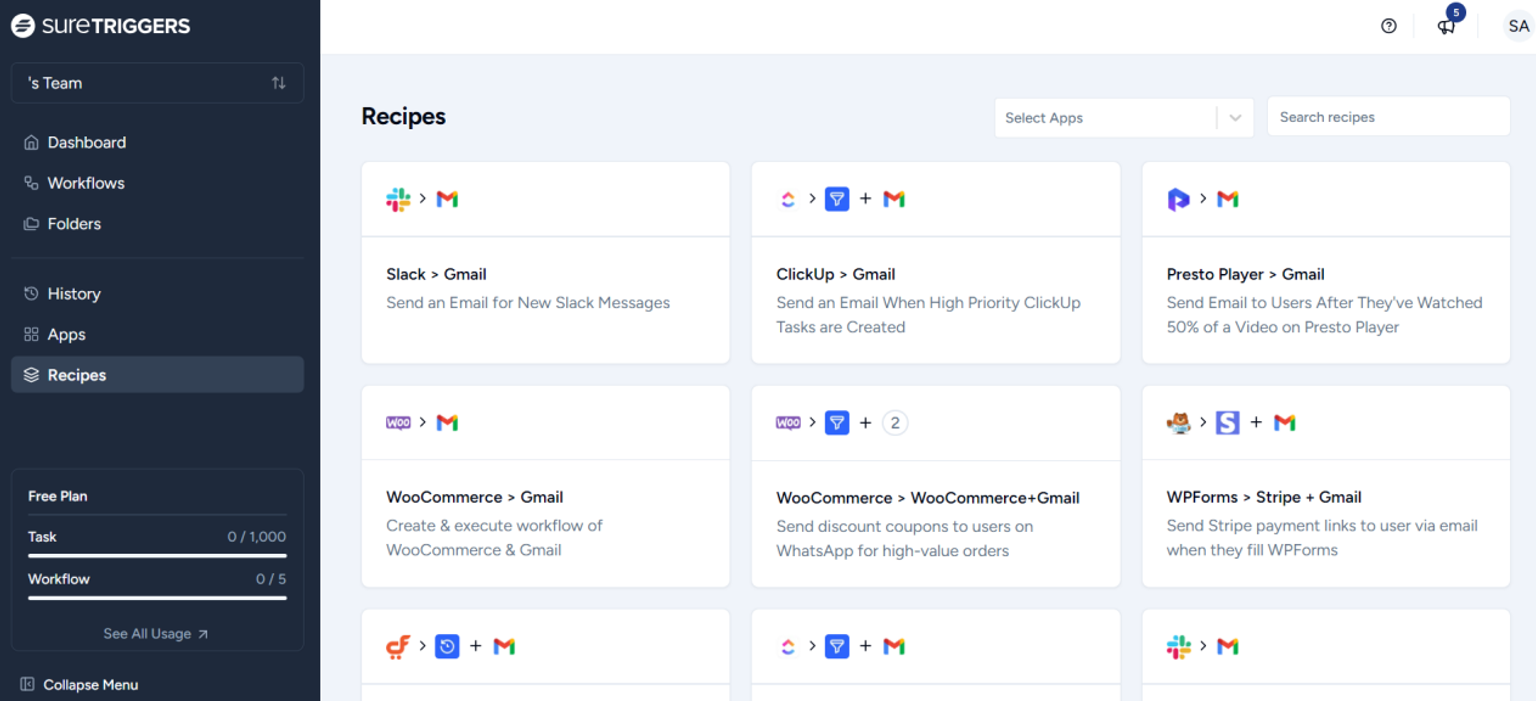Image resolution: width=1536 pixels, height=701 pixels.
Task: Click 'Send discount coupons to users' description
Action: (x=905, y=539)
